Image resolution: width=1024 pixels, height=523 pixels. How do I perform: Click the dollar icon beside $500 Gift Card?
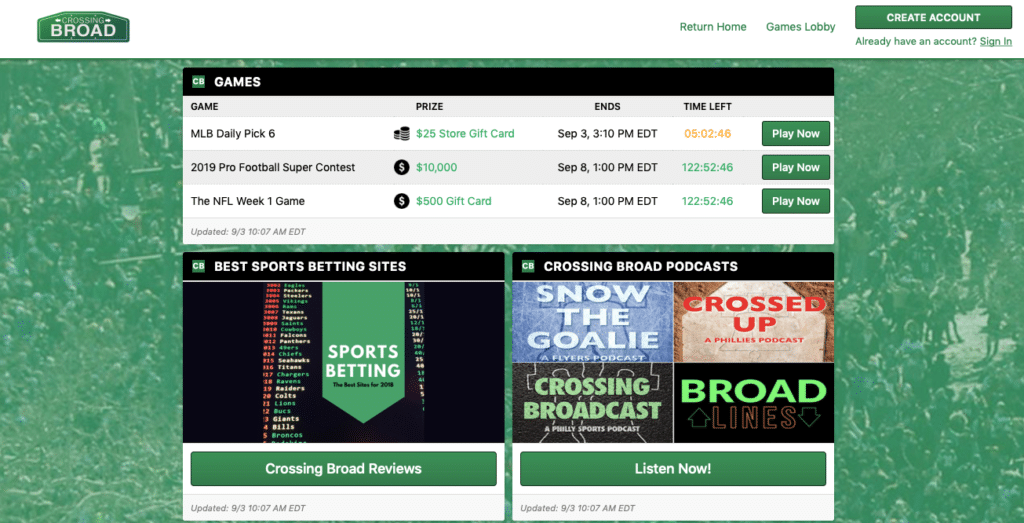pyautogui.click(x=401, y=201)
